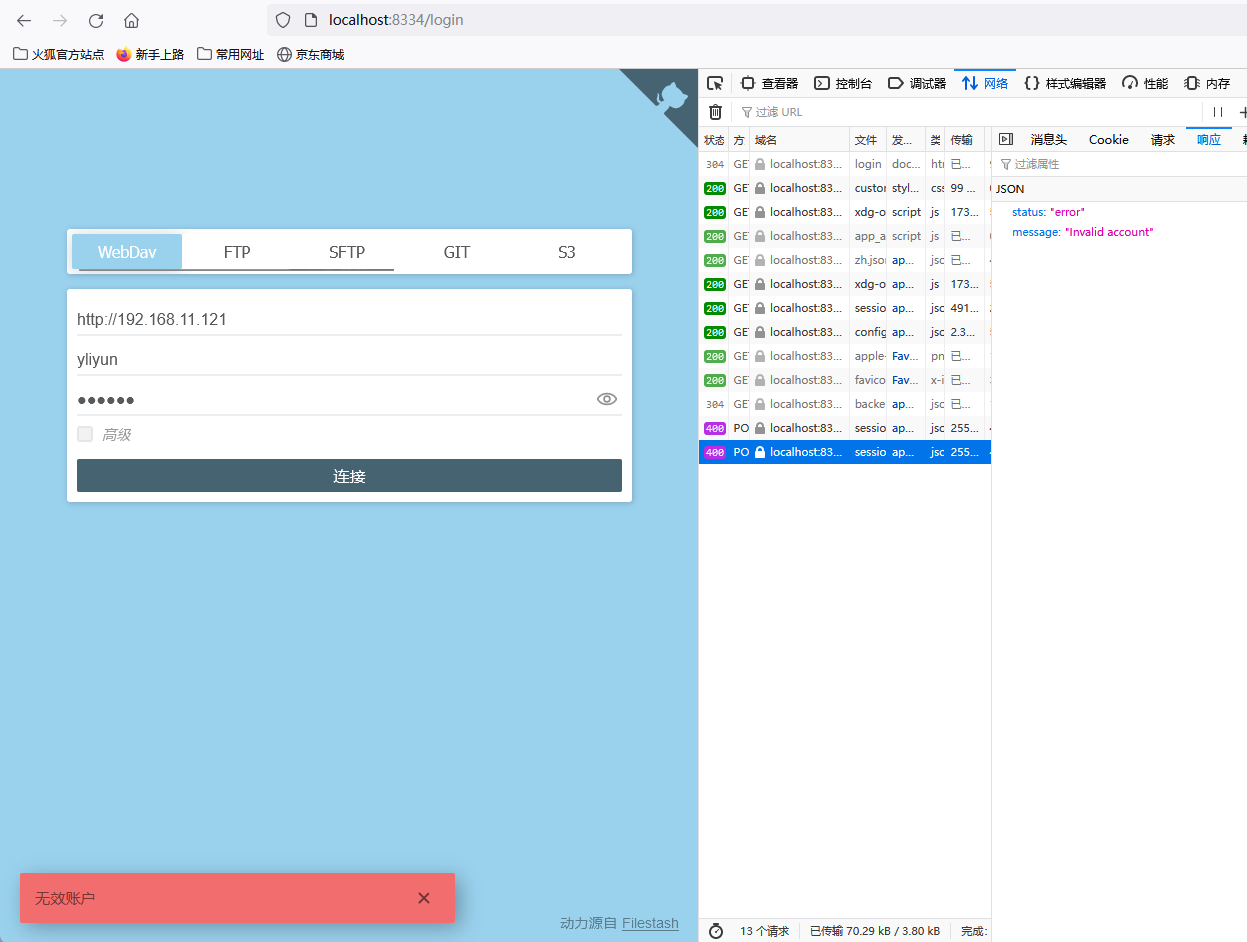Screen dimensions: 1247x942
Task: Clear network log with trash icon
Action: coord(715,112)
